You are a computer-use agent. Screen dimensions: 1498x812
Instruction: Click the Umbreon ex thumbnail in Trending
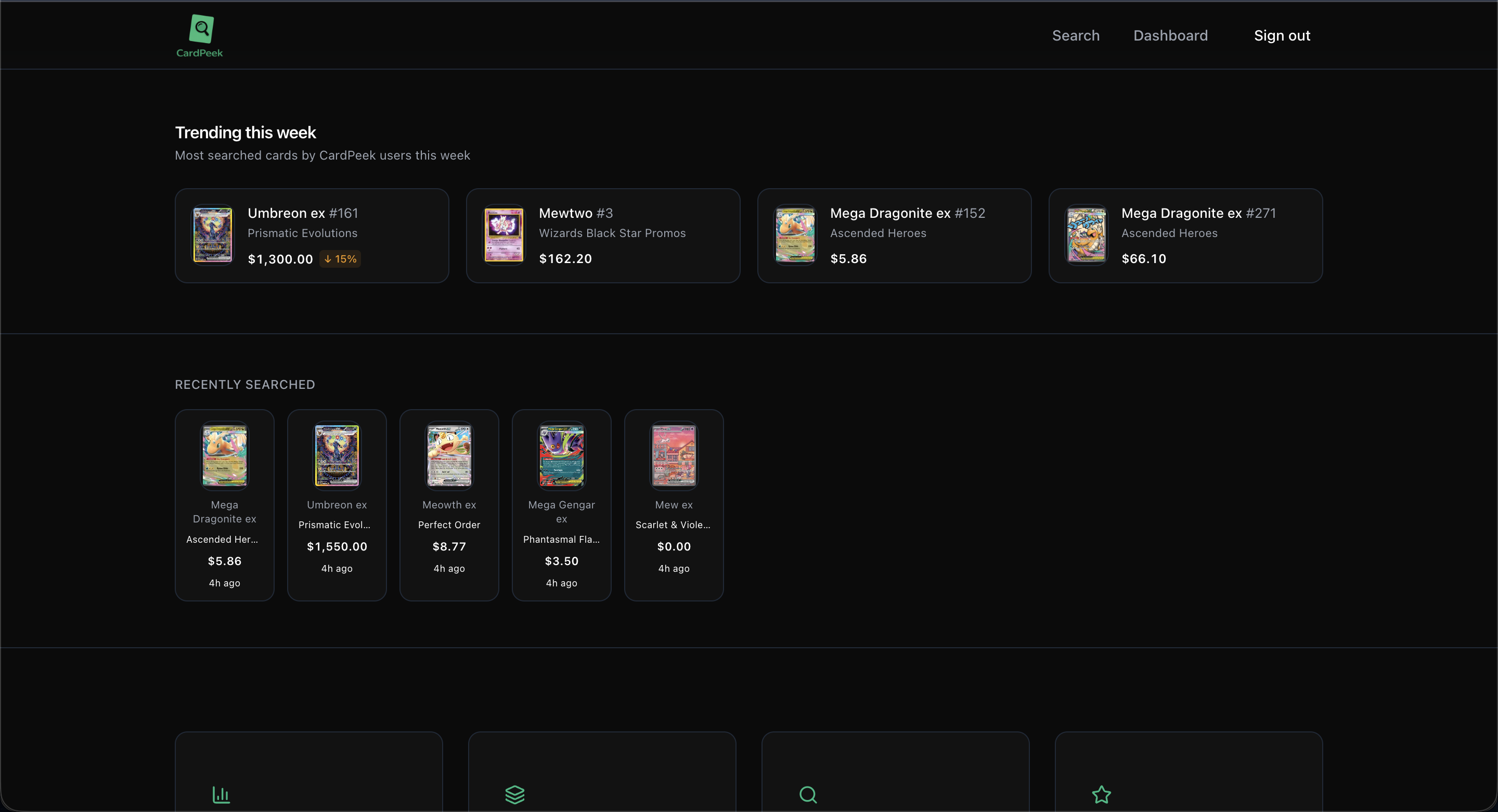click(212, 235)
